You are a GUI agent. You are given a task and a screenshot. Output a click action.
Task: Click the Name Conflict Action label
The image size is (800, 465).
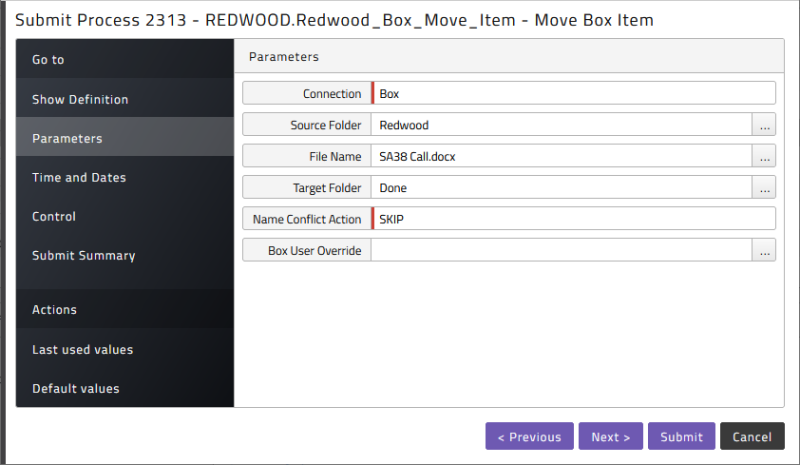pos(307,219)
